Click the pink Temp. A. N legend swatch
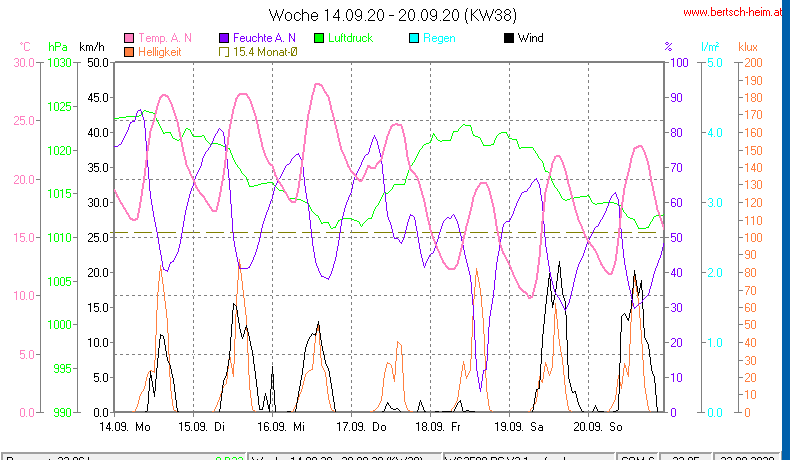The image size is (790, 460). click(129, 38)
